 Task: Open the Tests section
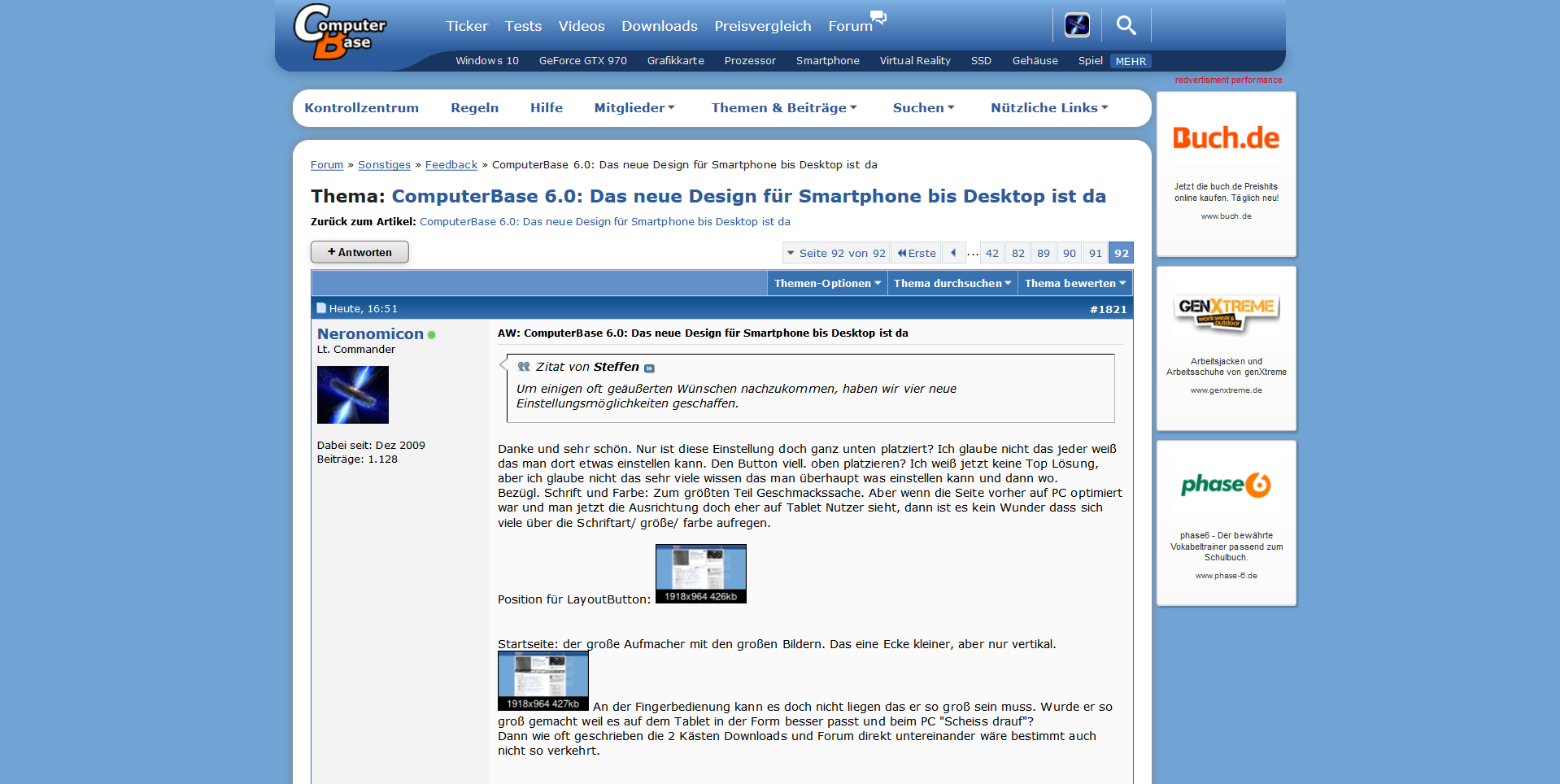point(523,26)
